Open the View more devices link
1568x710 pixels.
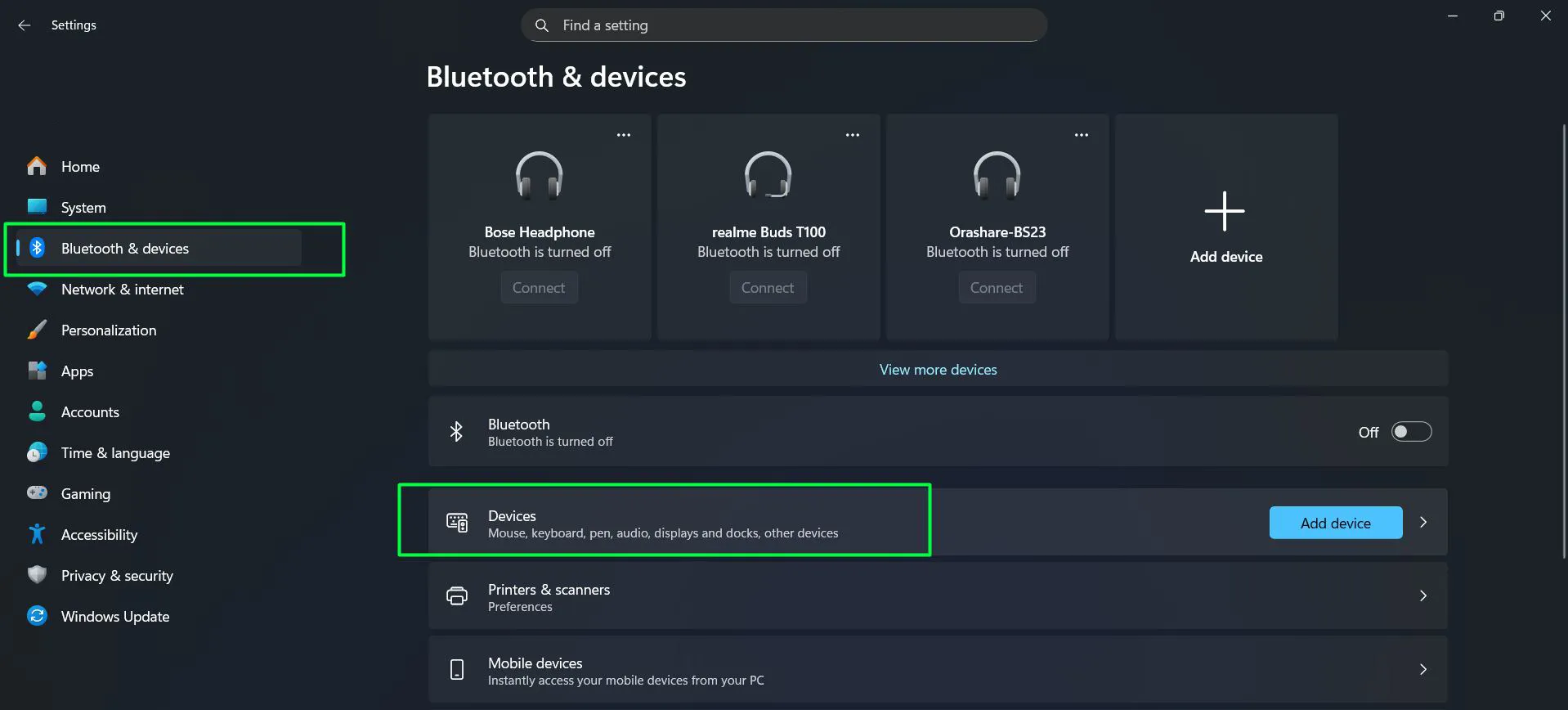coord(938,370)
